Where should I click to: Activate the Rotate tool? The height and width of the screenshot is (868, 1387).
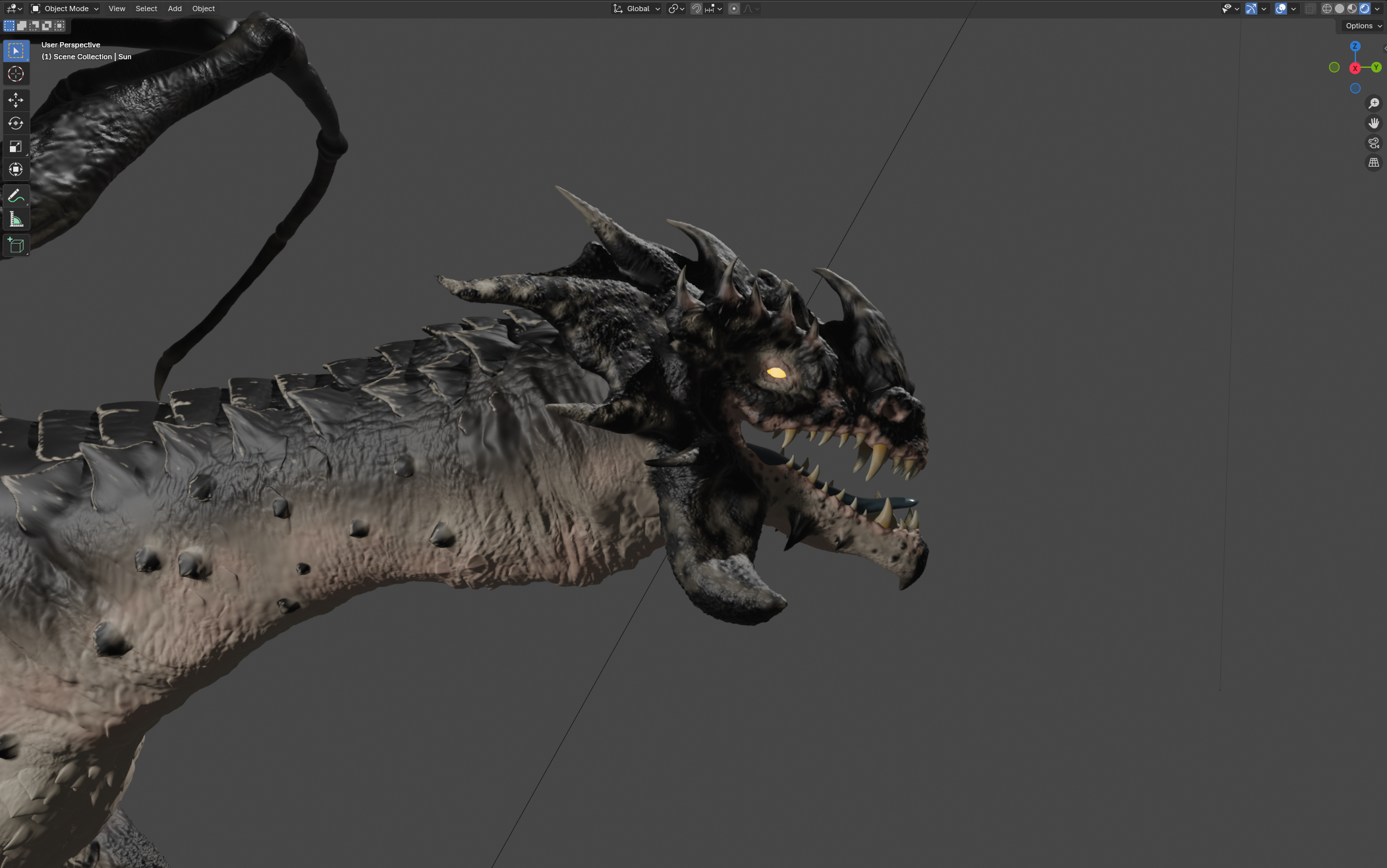[16, 123]
